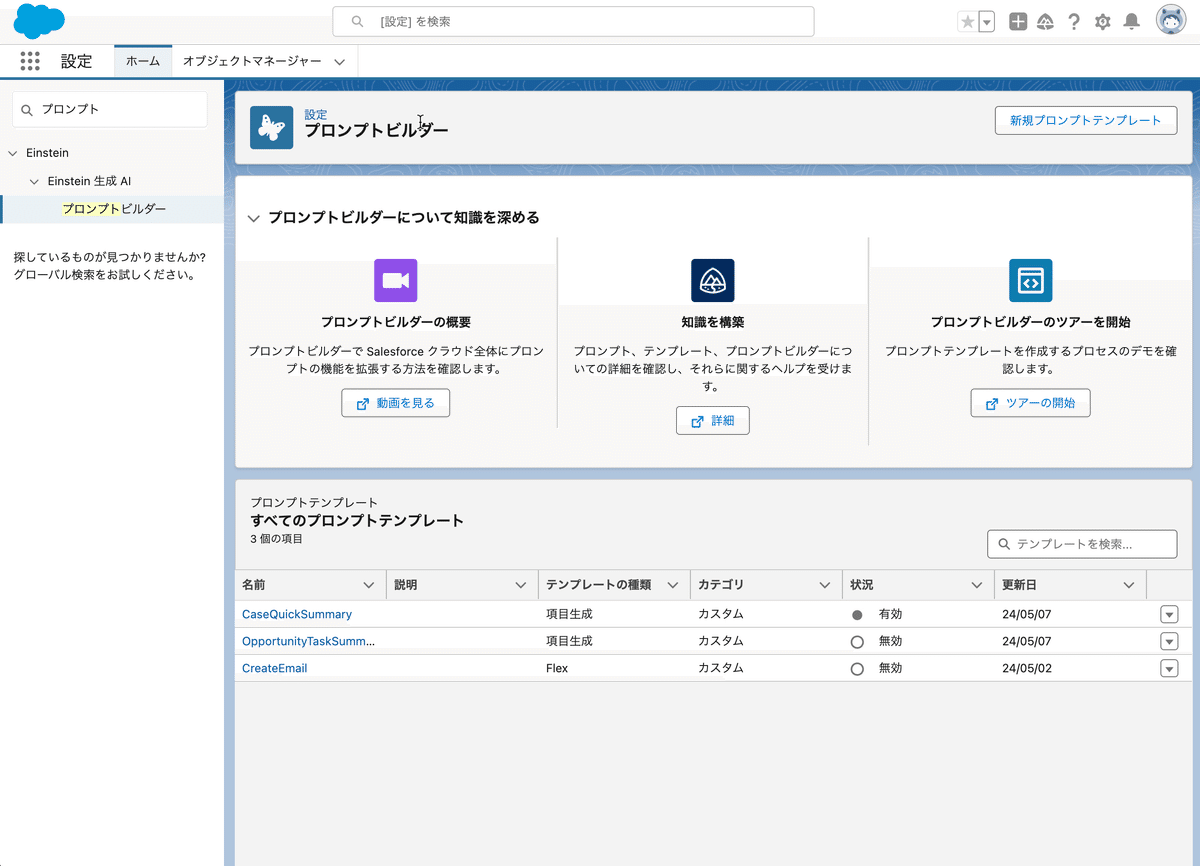Click the ツアーの開始 button
This screenshot has width=1200, height=866.
1030,403
